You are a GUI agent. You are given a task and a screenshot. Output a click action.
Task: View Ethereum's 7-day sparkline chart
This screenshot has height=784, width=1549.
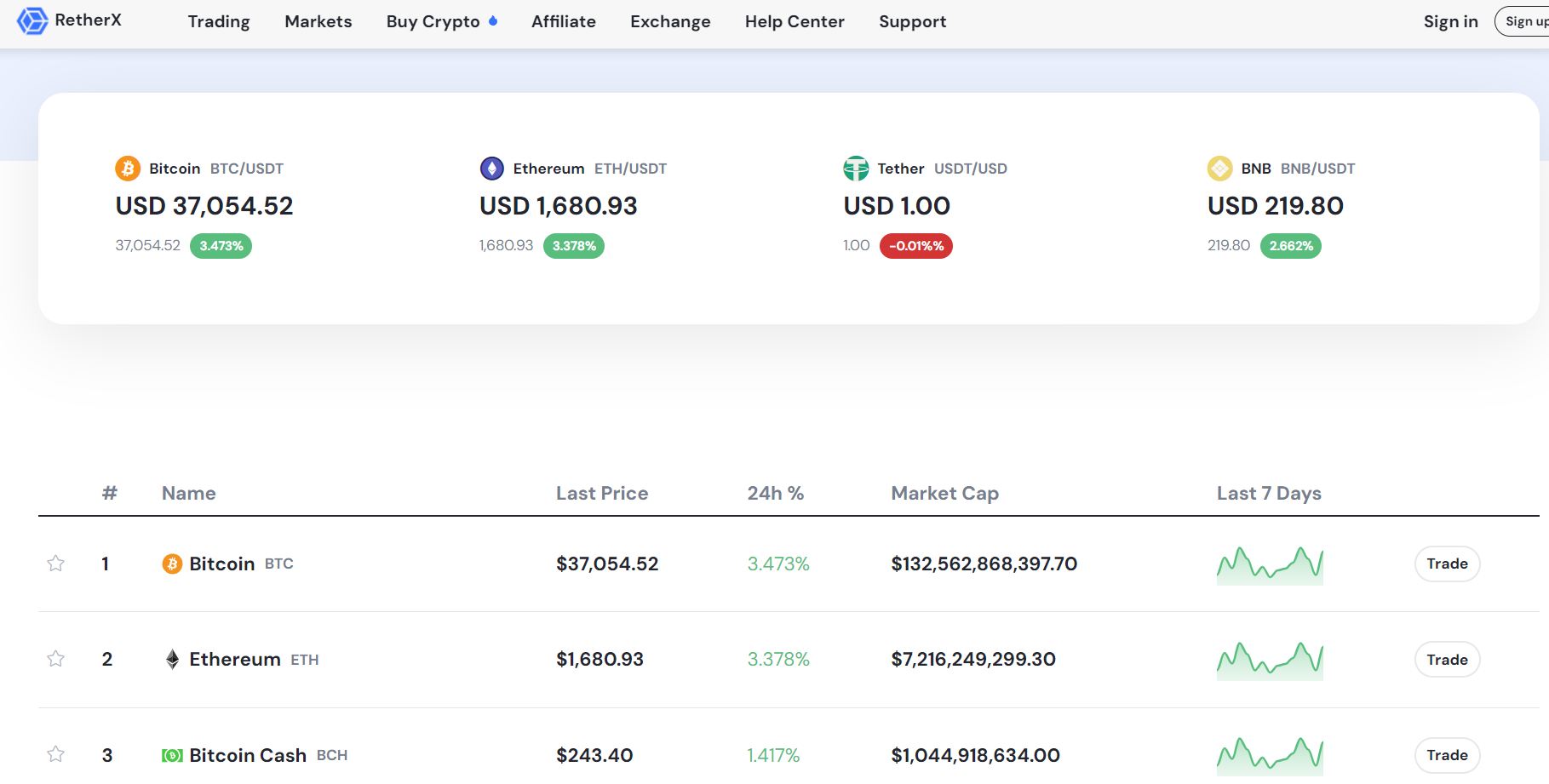[1270, 661]
